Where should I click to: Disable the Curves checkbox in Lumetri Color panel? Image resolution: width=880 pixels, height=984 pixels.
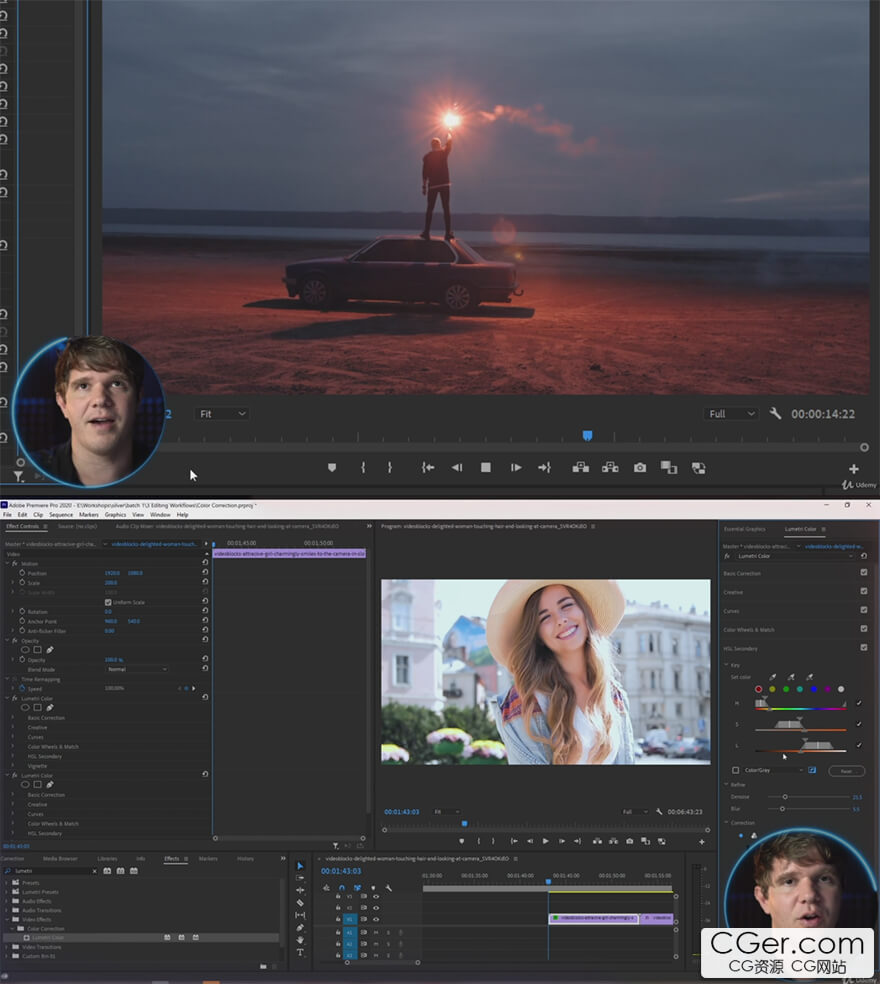tap(864, 610)
